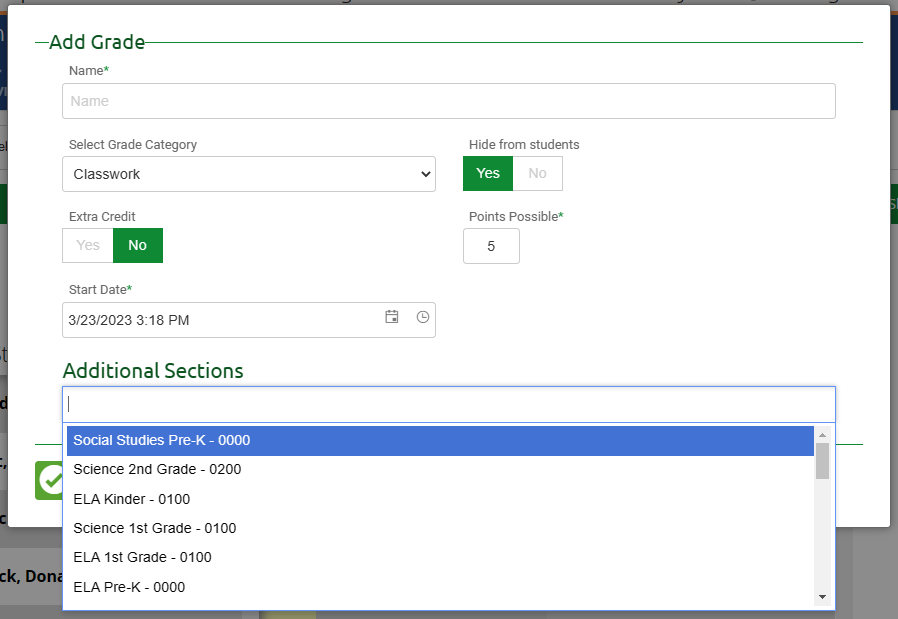The width and height of the screenshot is (898, 619).
Task: Open the calendar date picker
Action: coord(392,317)
